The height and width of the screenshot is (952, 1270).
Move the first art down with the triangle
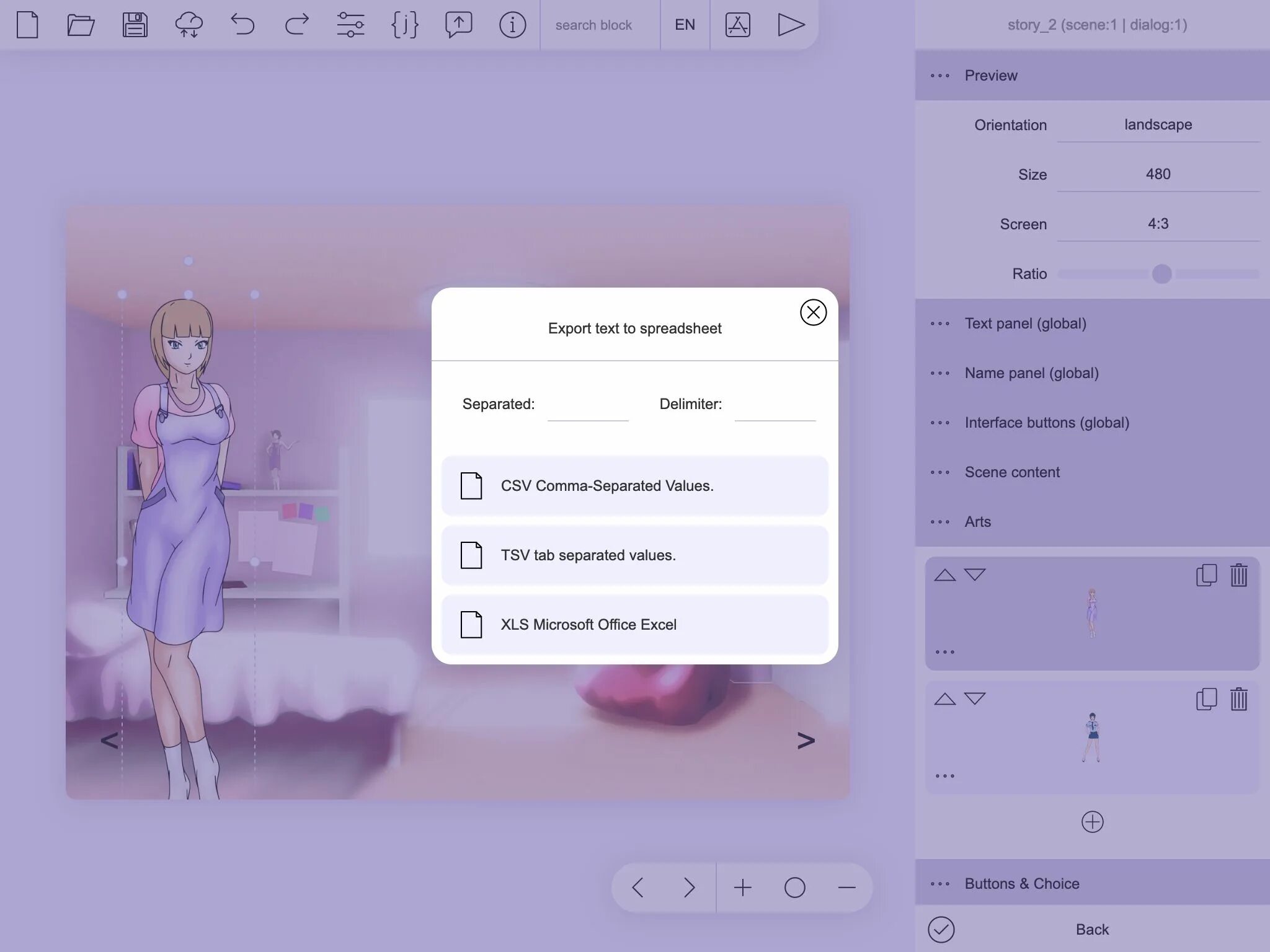pyautogui.click(x=975, y=575)
